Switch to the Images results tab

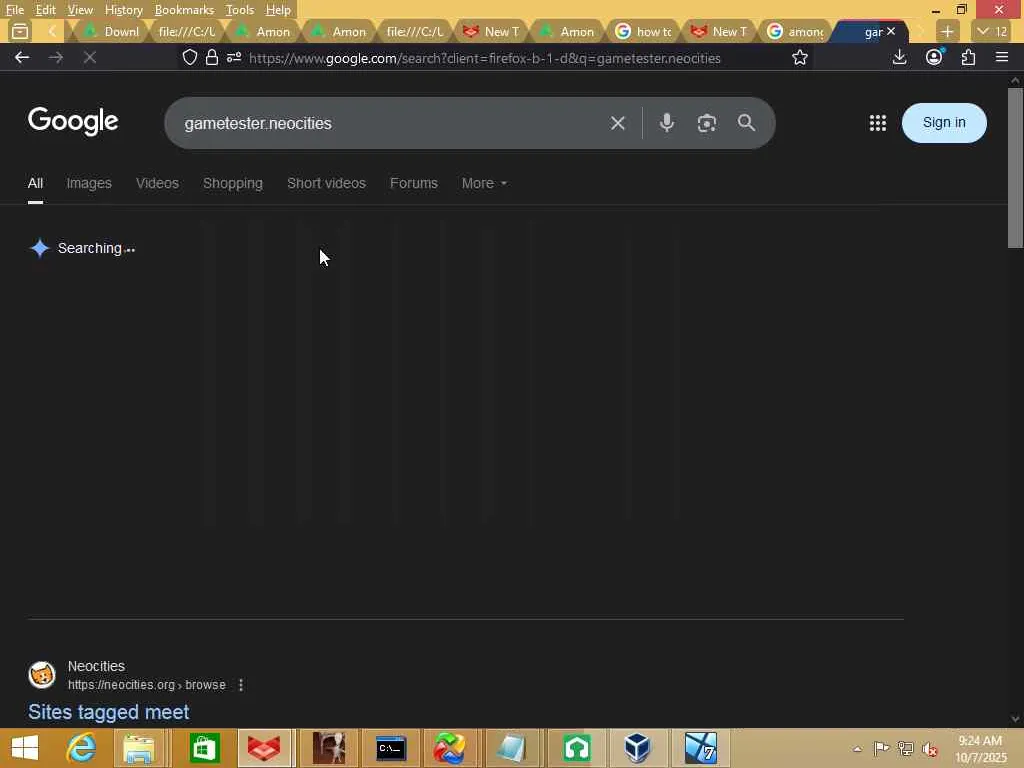click(89, 184)
